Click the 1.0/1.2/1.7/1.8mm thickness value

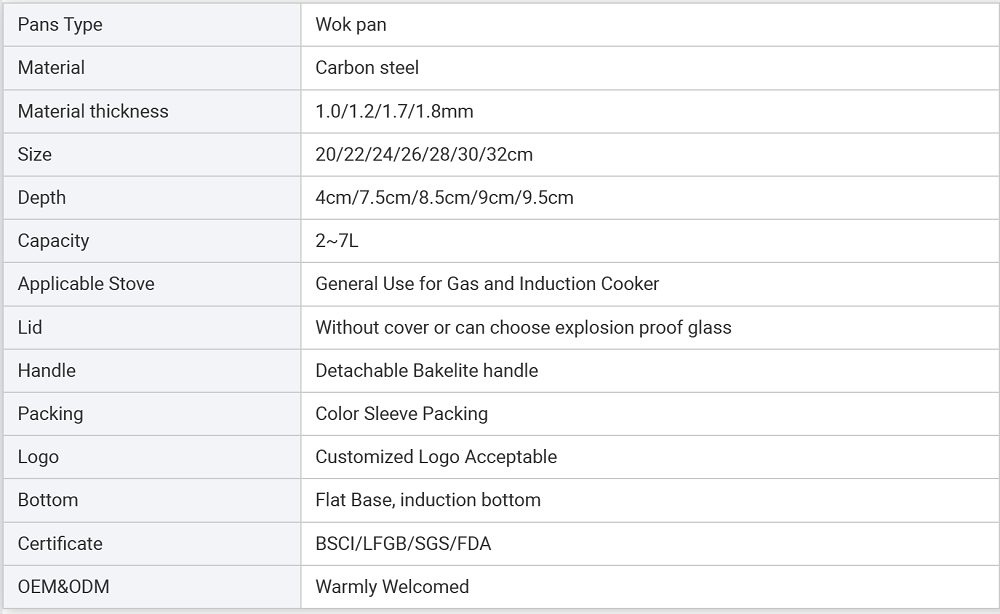click(394, 111)
